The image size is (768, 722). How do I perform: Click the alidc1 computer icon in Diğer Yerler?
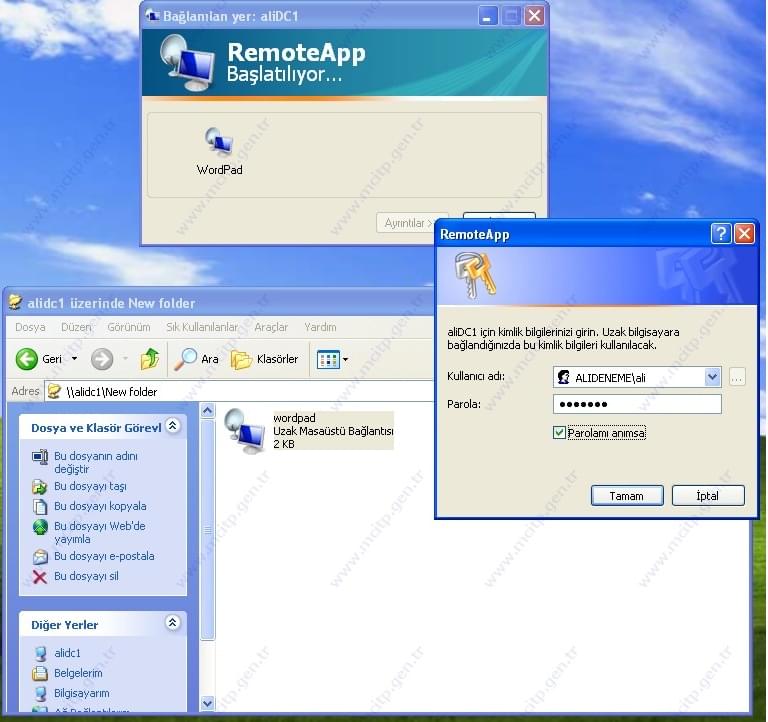coord(40,653)
